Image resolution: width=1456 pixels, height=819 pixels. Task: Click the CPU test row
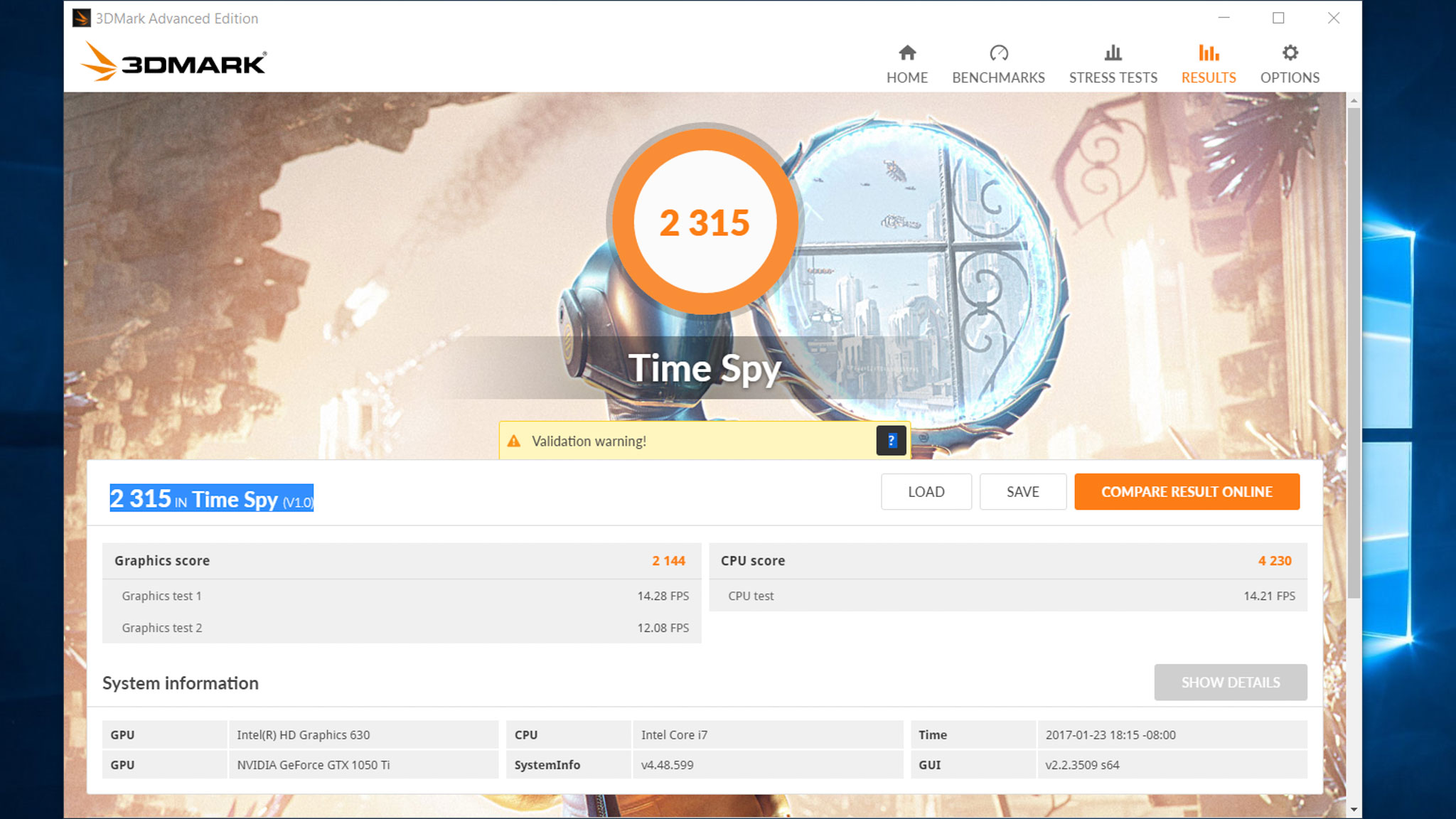(1008, 596)
